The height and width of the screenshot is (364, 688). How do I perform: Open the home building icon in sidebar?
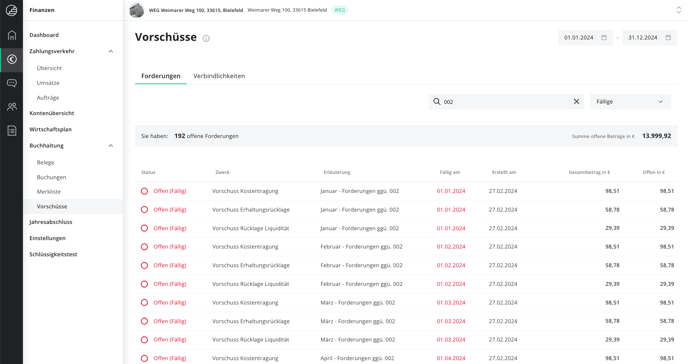click(x=12, y=35)
